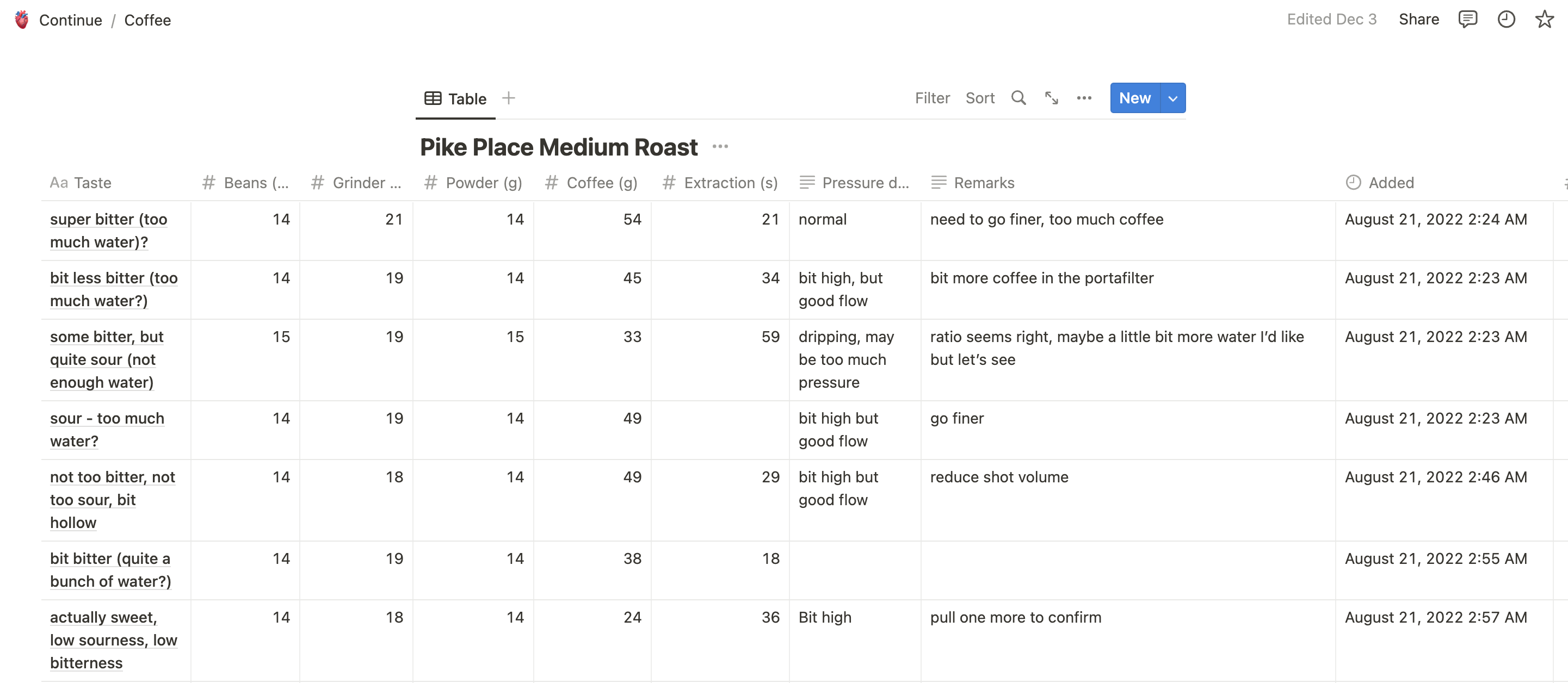The width and height of the screenshot is (1568, 683).
Task: Click the anatomical heart page icon
Action: click(22, 20)
